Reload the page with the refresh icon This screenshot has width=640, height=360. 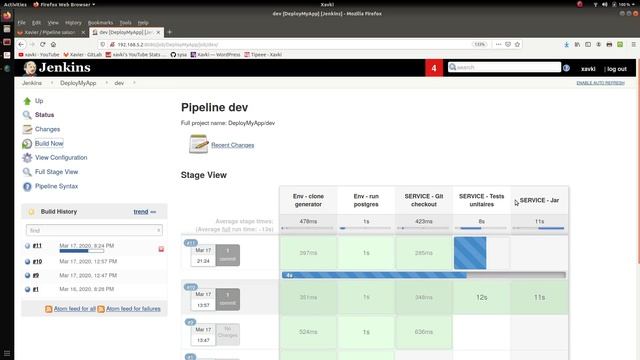coord(42,44)
